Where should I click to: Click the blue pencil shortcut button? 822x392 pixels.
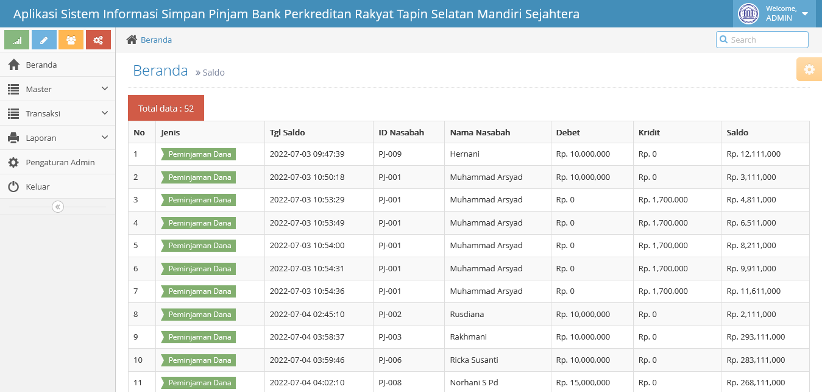pyautogui.click(x=44, y=40)
